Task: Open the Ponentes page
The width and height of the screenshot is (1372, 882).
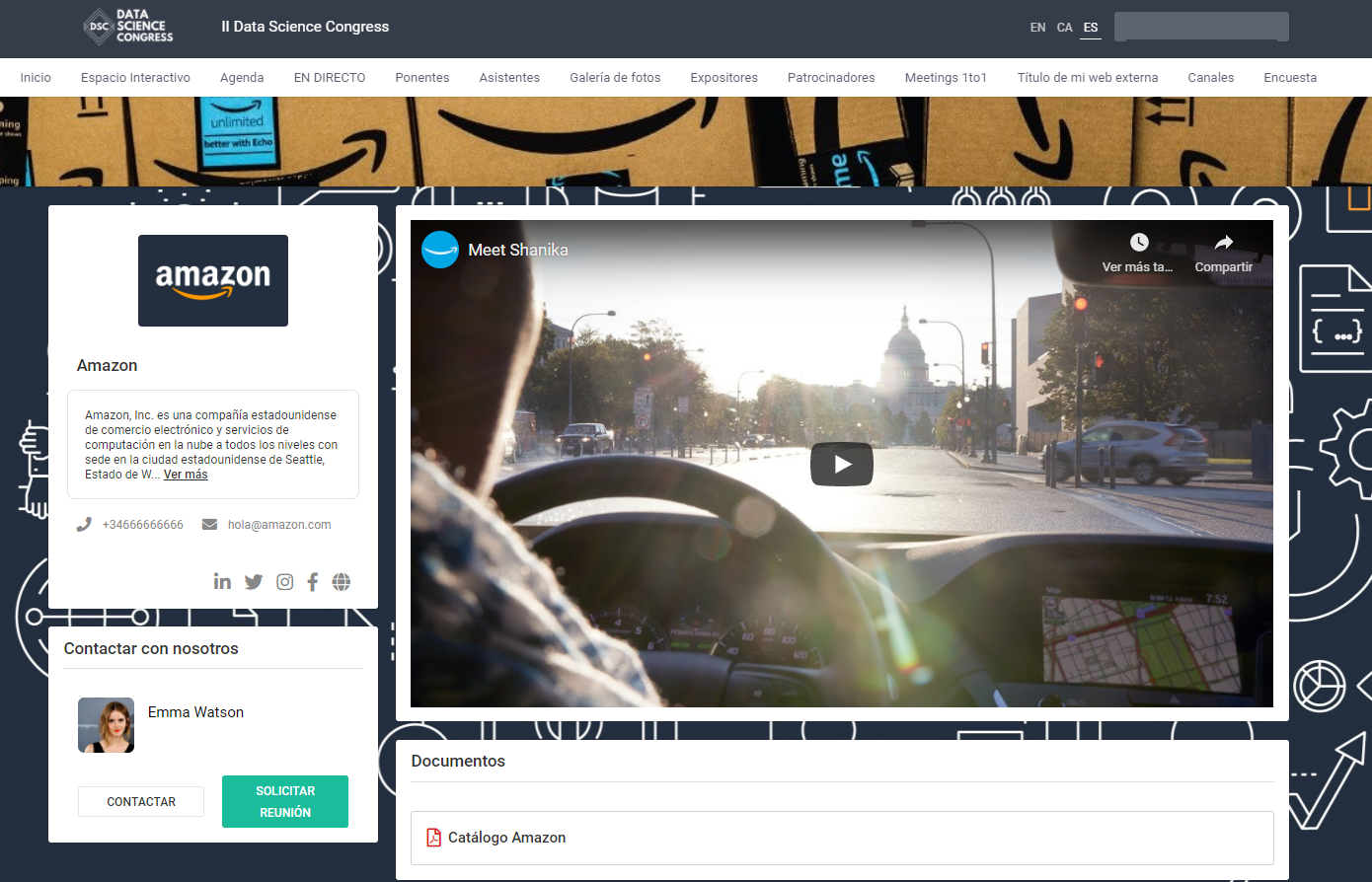Action: pos(422,78)
